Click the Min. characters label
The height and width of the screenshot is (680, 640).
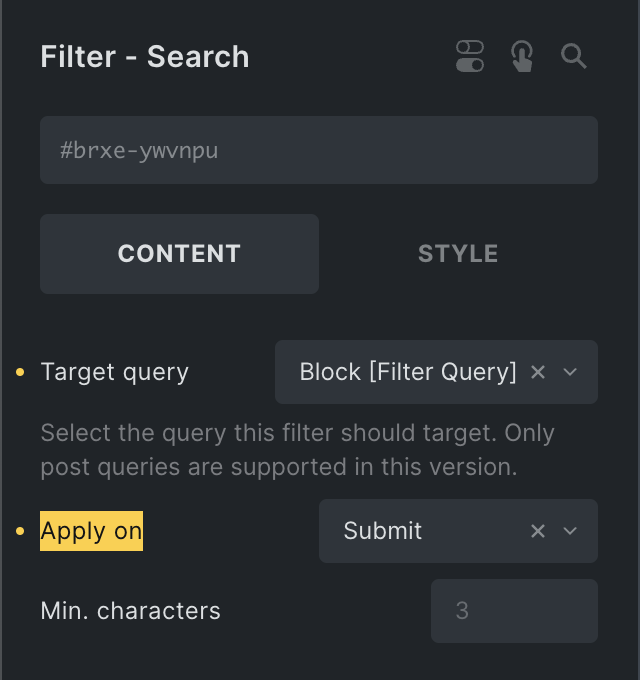(x=130, y=610)
